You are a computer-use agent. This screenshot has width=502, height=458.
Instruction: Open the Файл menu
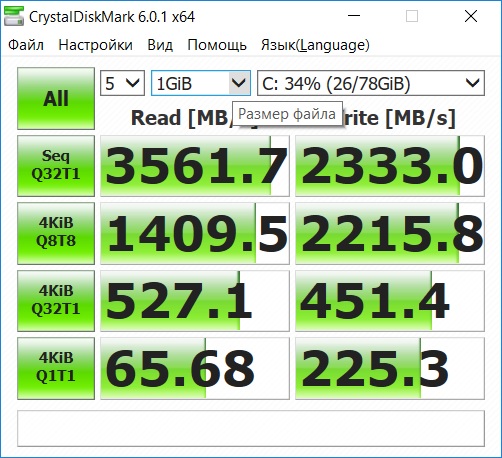click(26, 45)
